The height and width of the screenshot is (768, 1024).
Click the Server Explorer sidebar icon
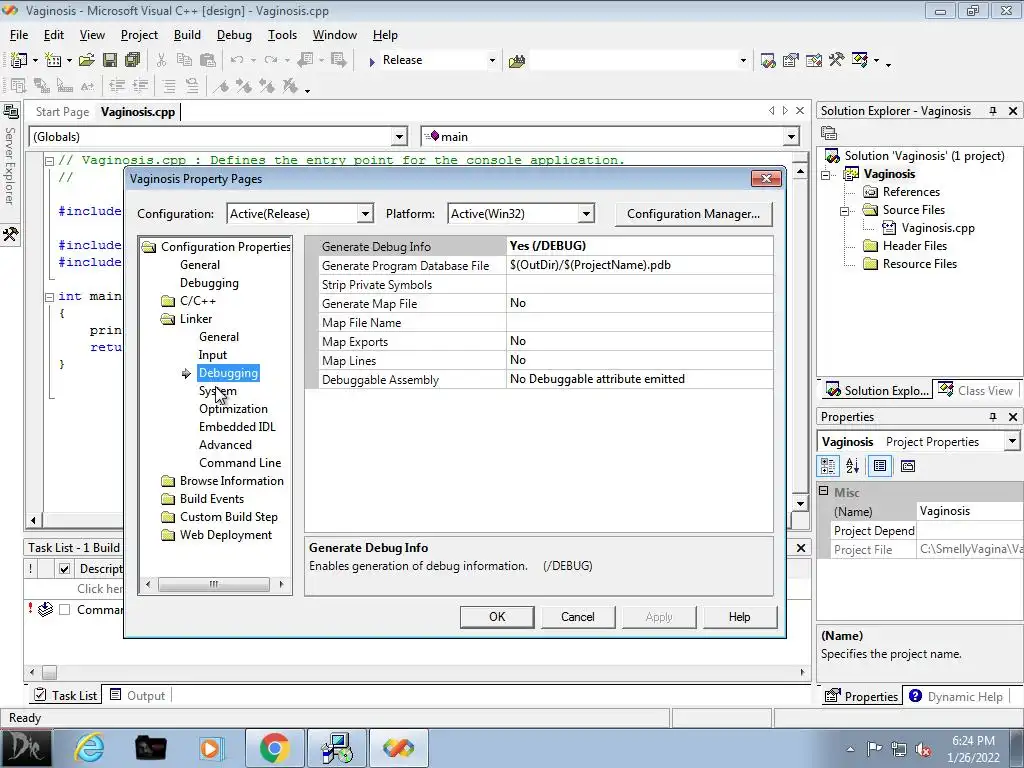point(10,111)
